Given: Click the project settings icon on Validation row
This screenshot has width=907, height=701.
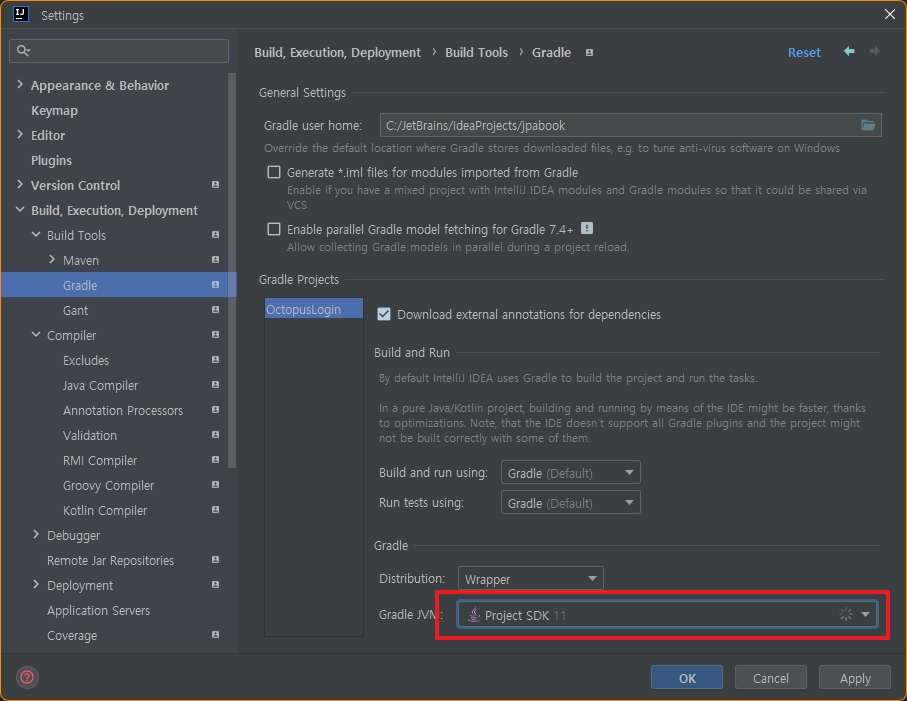Looking at the screenshot, I should pyautogui.click(x=215, y=435).
